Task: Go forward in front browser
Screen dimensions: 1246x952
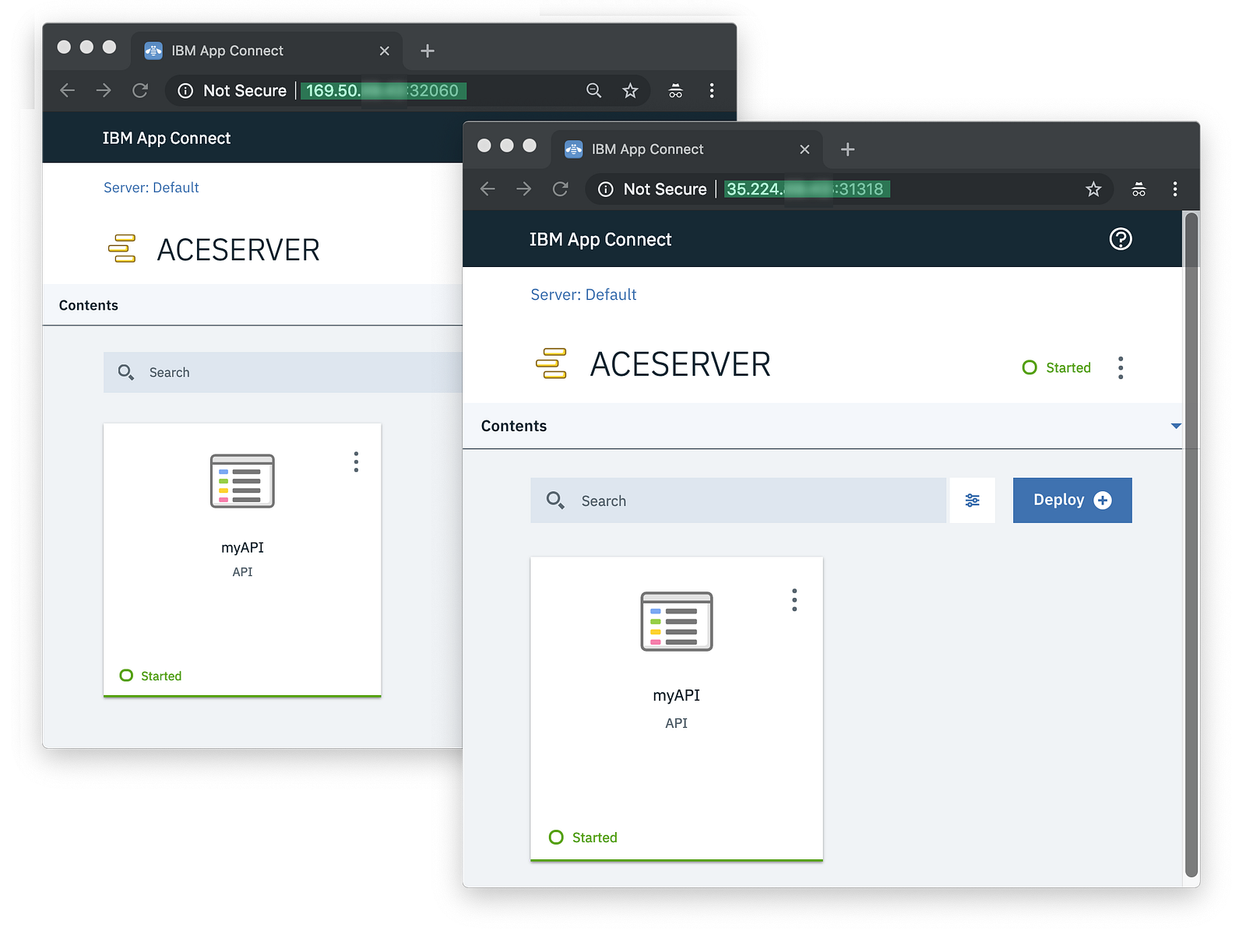Action: 524,189
